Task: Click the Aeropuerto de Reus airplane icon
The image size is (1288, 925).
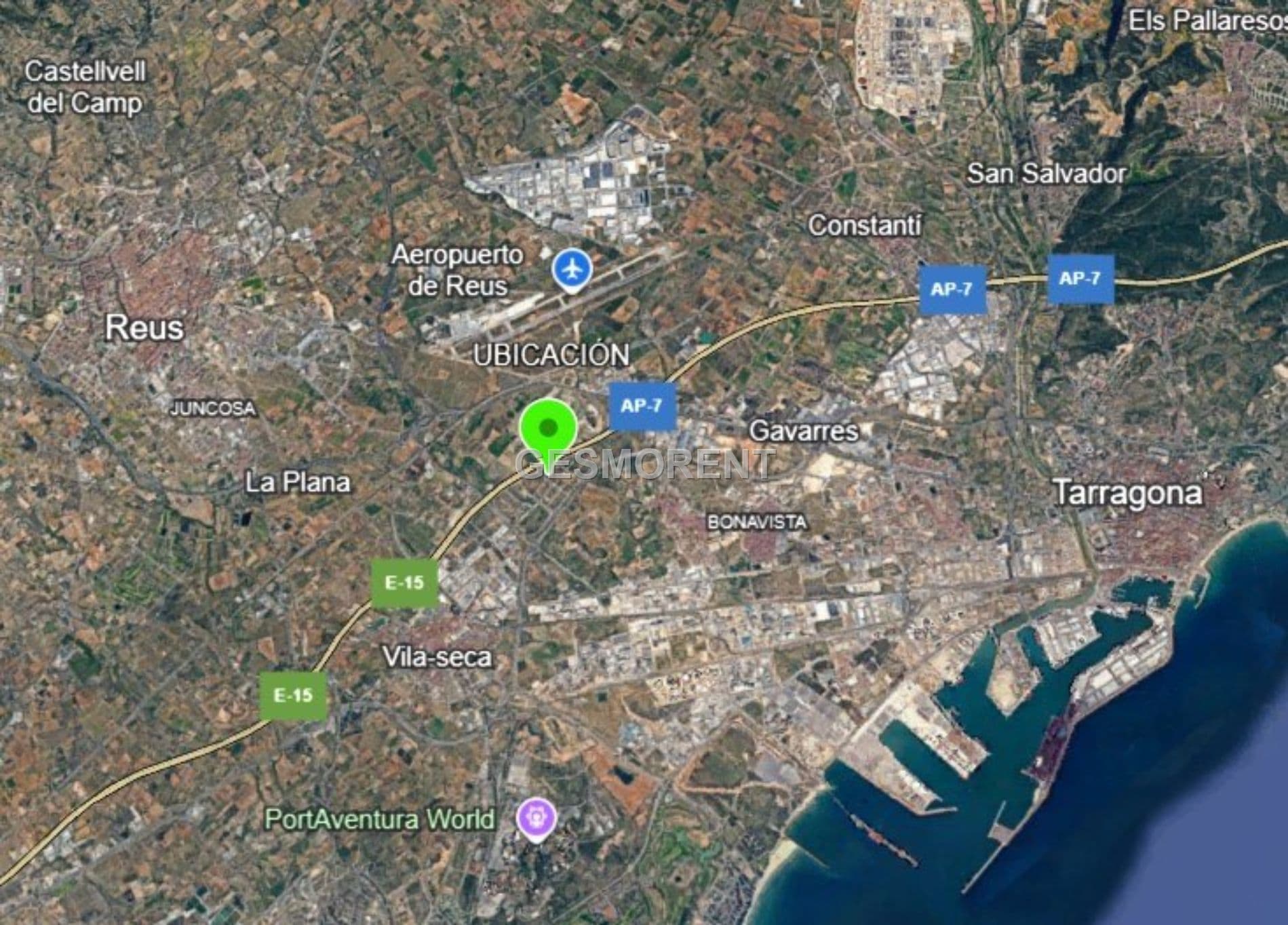Action: tap(572, 271)
